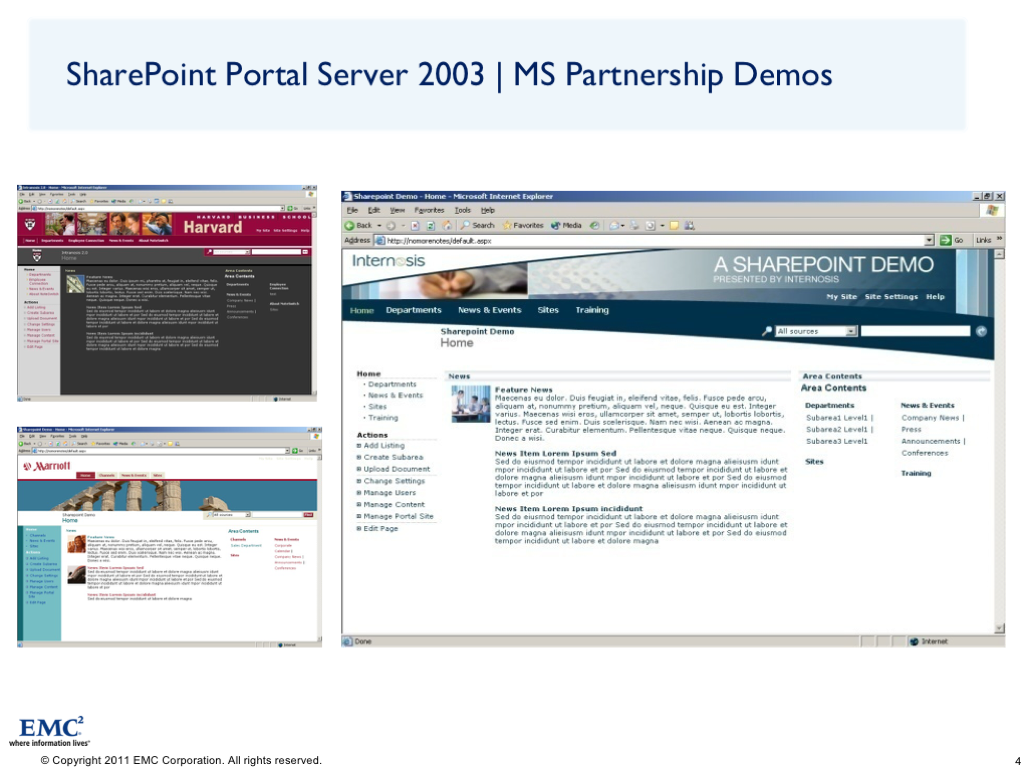Expand the Links toolbar chevron
The image size is (1024, 768).
click(x=999, y=238)
